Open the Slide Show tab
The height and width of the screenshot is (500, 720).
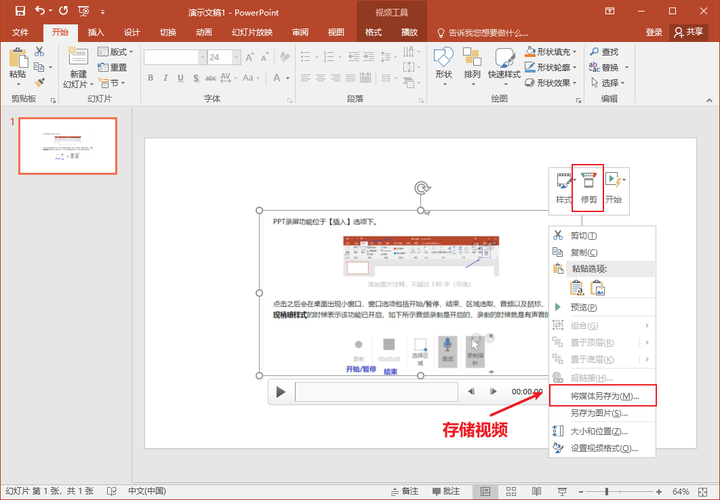pyautogui.click(x=252, y=32)
